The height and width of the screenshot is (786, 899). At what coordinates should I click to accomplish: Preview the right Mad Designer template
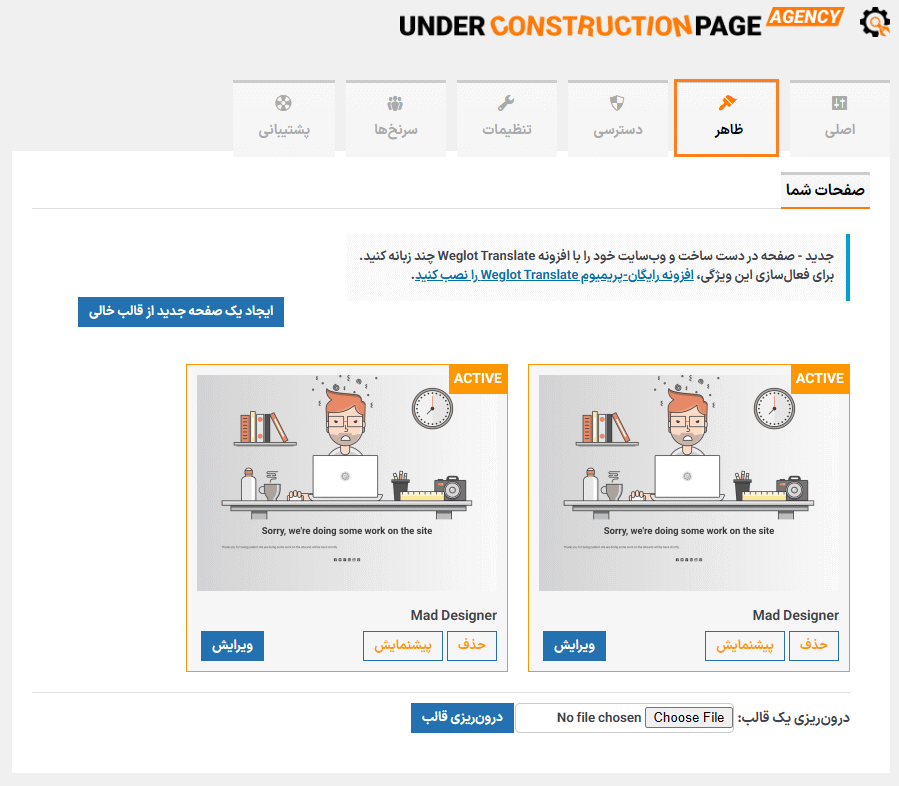pos(745,646)
